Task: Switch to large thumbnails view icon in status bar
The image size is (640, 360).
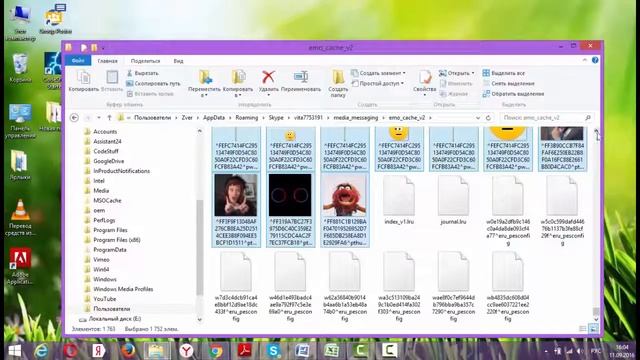Action: (x=593, y=329)
